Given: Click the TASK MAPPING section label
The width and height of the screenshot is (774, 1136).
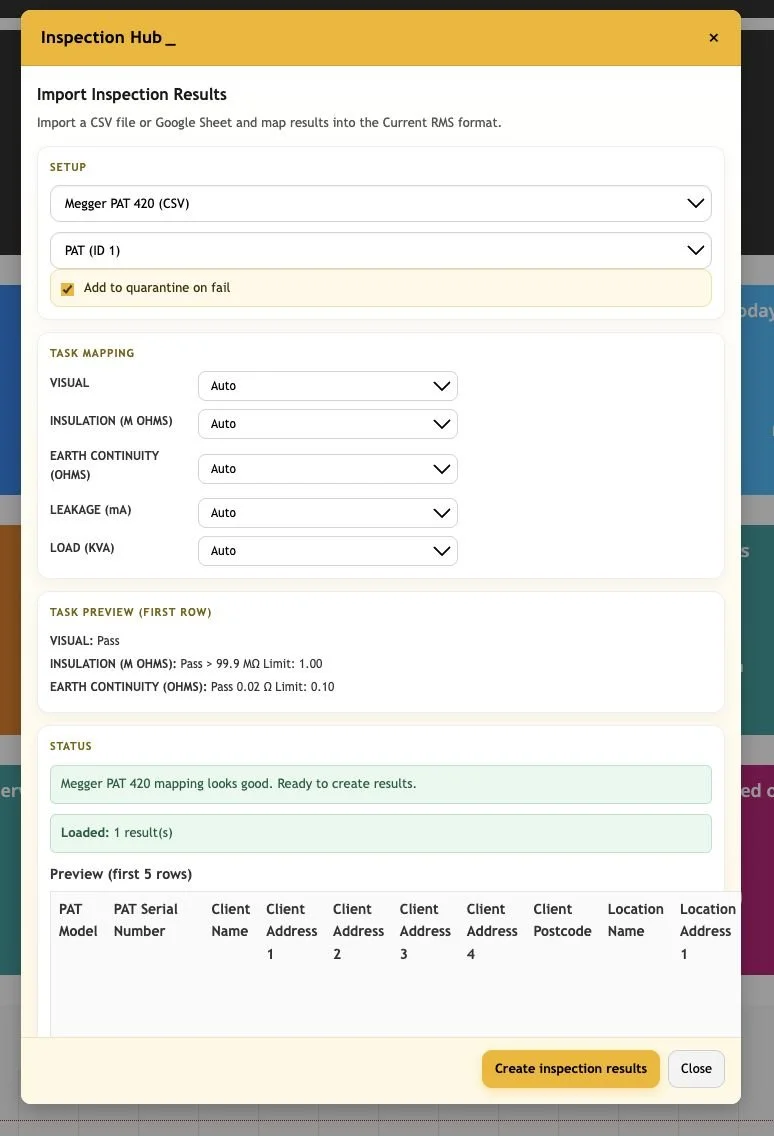Looking at the screenshot, I should pos(92,353).
